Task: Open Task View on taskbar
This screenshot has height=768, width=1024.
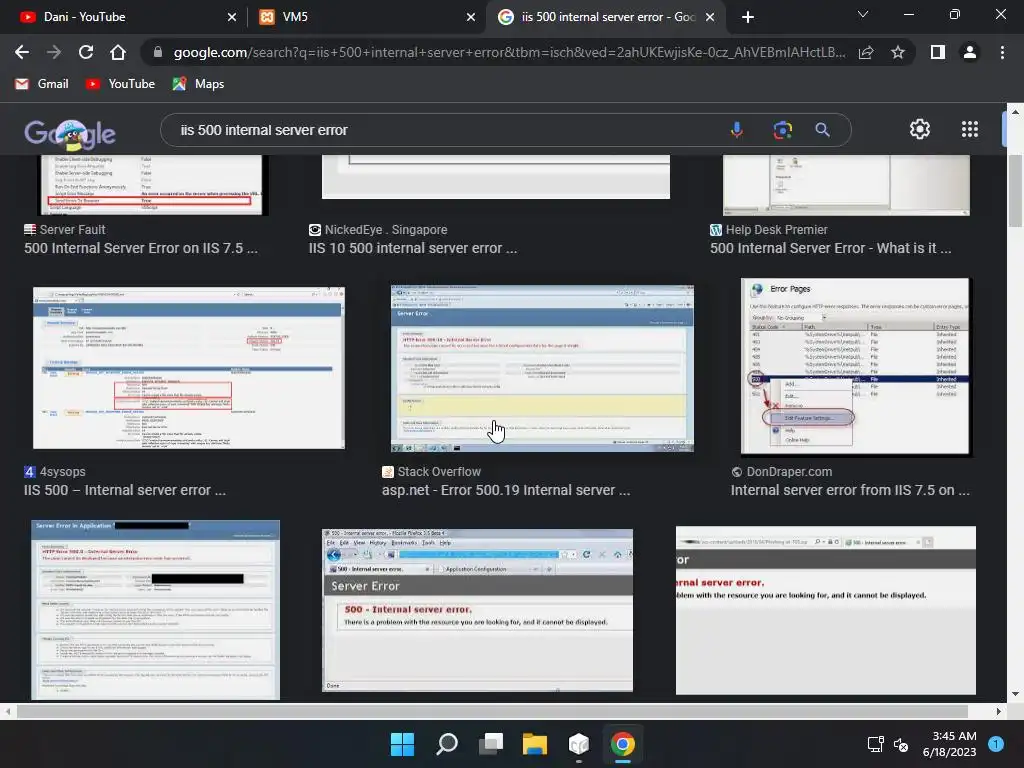Action: click(x=491, y=744)
